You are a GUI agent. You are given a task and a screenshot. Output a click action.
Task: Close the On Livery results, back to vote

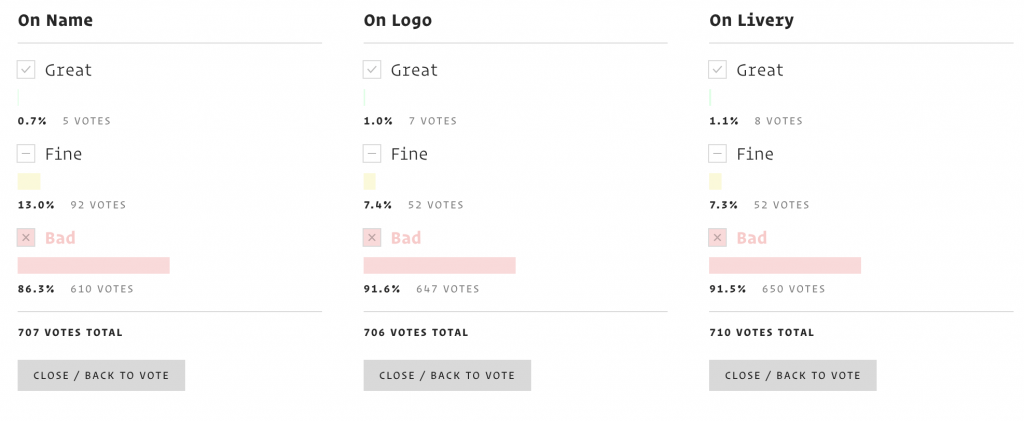793,375
